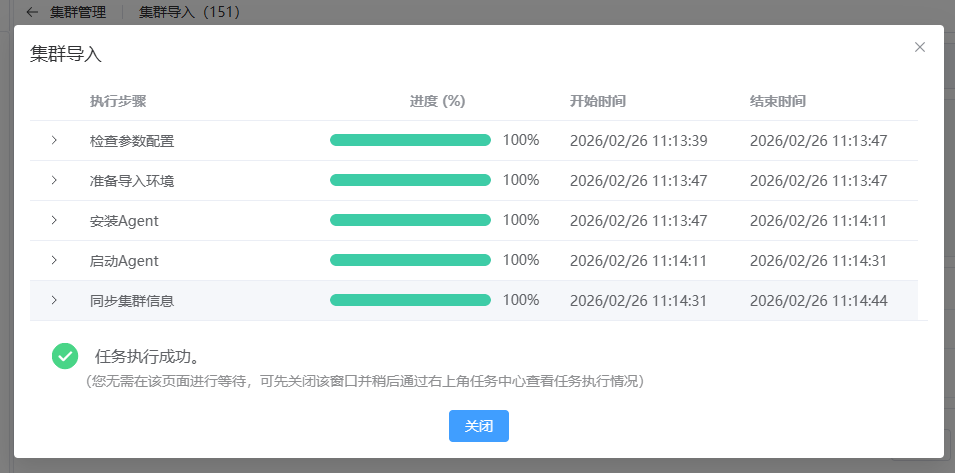
Task: Expand the 检查参数配置 step row
Action: coord(54,140)
